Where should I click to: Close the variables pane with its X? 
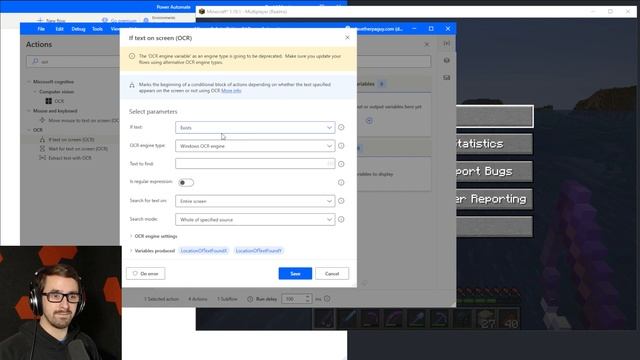[427, 44]
